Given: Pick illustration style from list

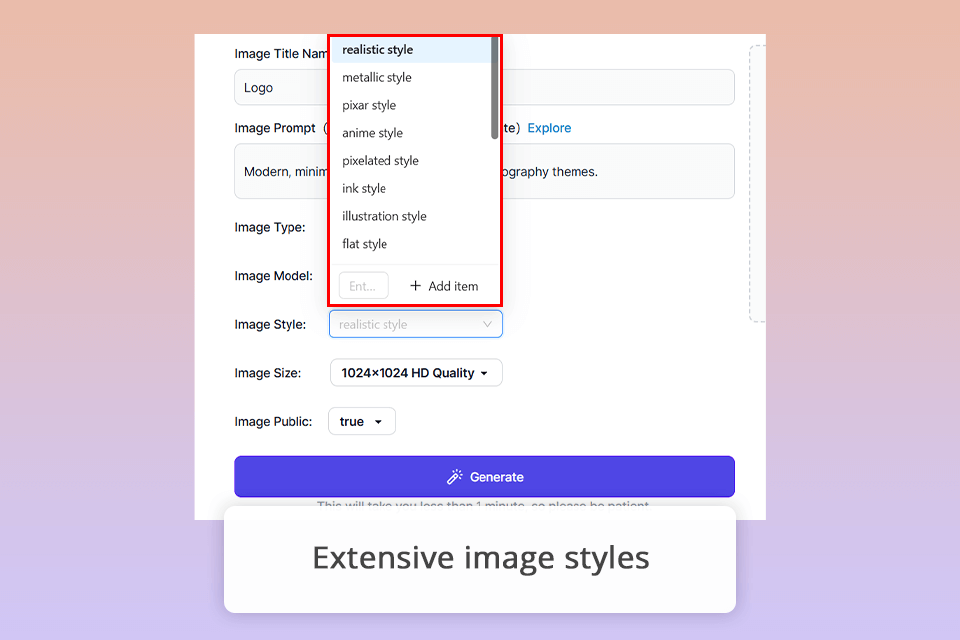Looking at the screenshot, I should 411,216.
